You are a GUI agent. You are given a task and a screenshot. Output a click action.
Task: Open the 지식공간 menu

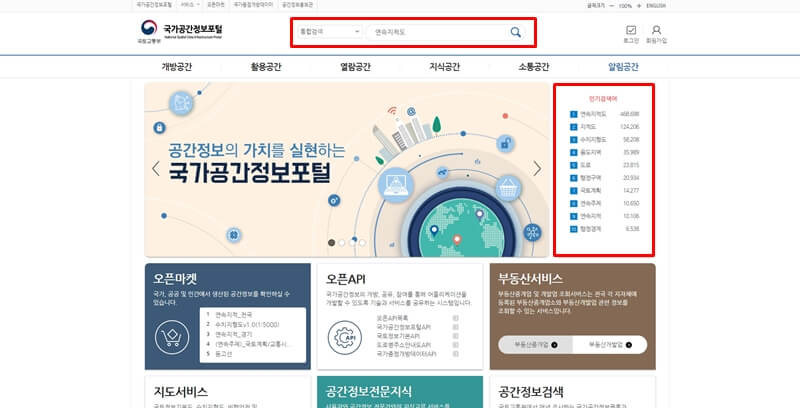[x=444, y=67]
